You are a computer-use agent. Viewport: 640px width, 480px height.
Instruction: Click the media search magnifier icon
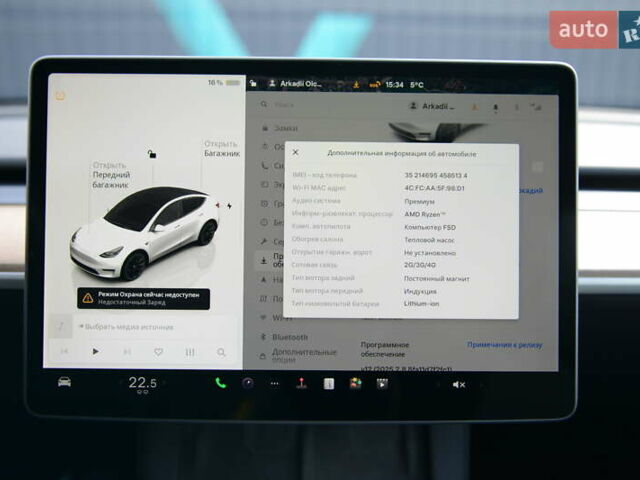coord(221,352)
